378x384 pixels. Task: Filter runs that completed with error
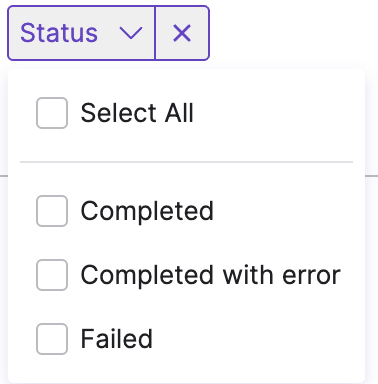coord(52,275)
